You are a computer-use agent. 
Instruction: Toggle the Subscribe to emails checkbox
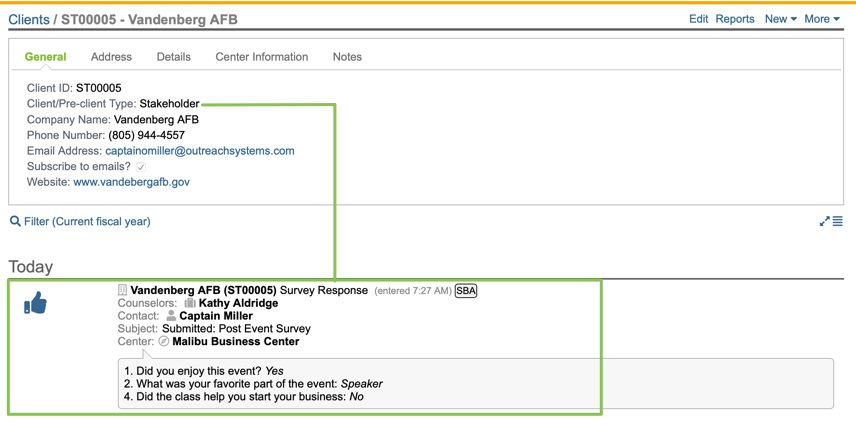(141, 167)
